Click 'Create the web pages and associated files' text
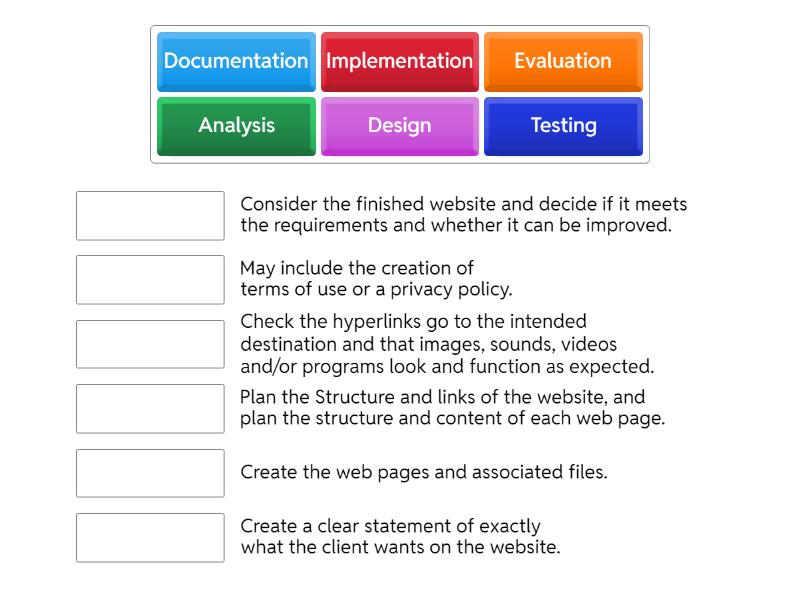This screenshot has width=800, height=600. pos(424,472)
